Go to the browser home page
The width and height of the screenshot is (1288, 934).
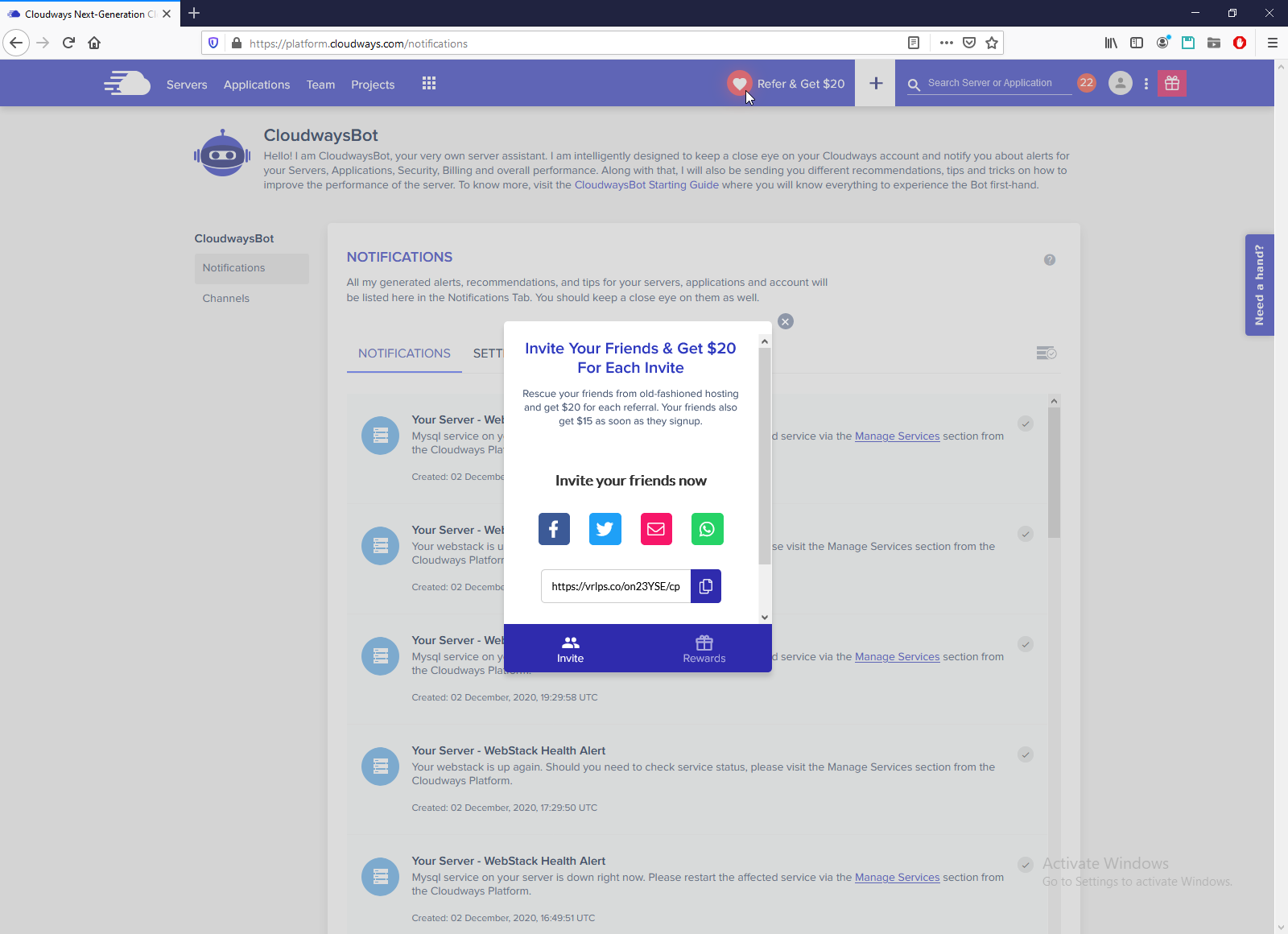click(94, 43)
